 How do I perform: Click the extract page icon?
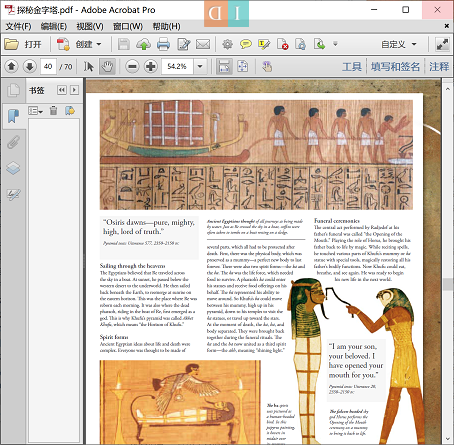click(x=319, y=44)
